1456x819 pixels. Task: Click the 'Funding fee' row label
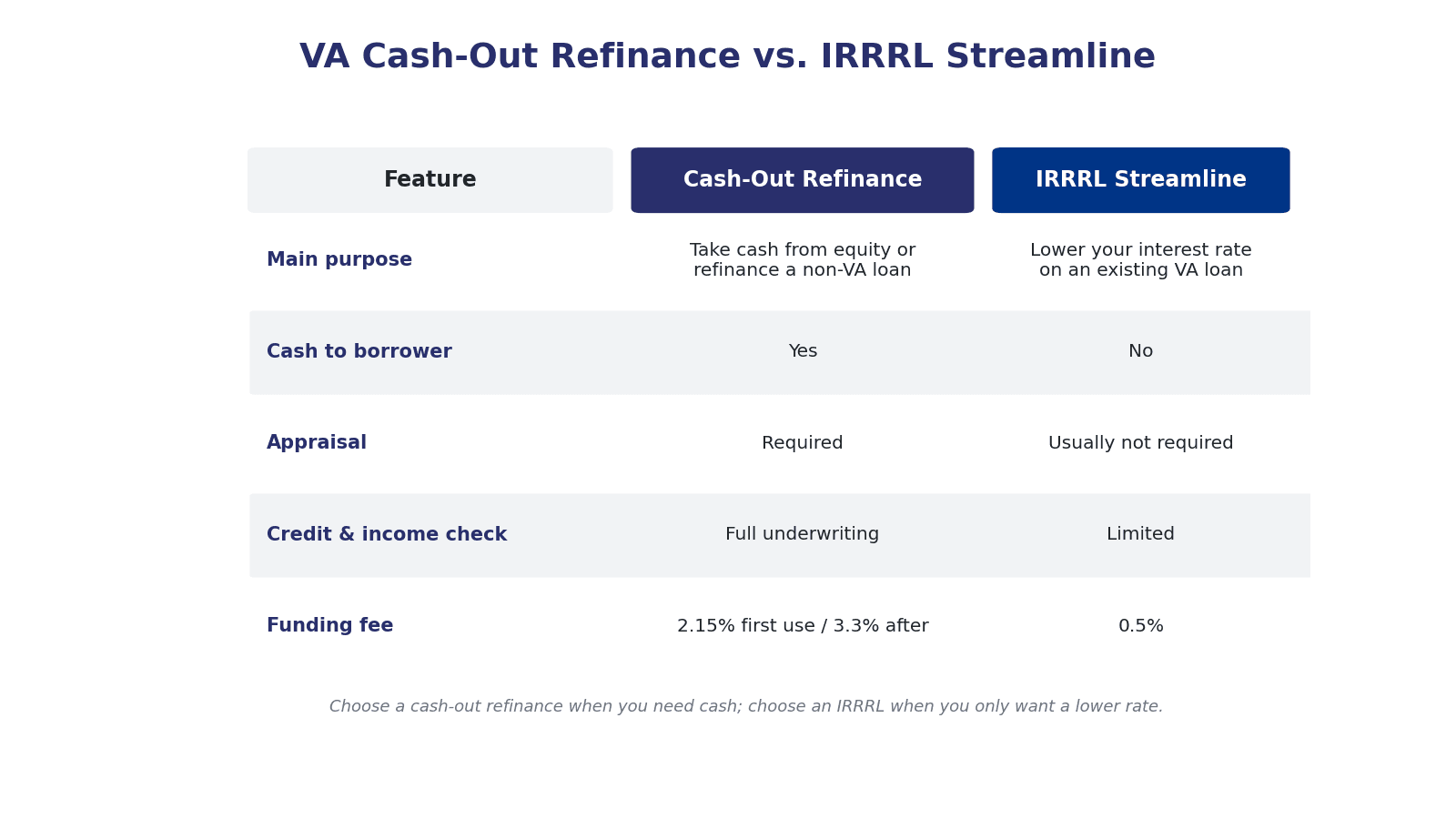(x=330, y=626)
